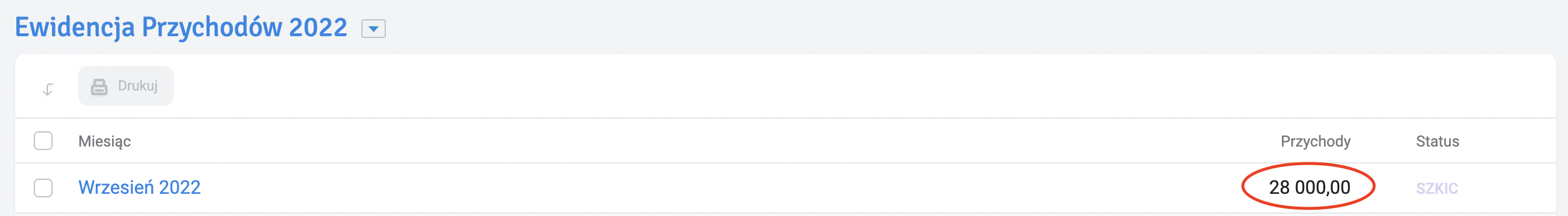Print the list using the Drukuj button
The image size is (1568, 216).
(126, 86)
